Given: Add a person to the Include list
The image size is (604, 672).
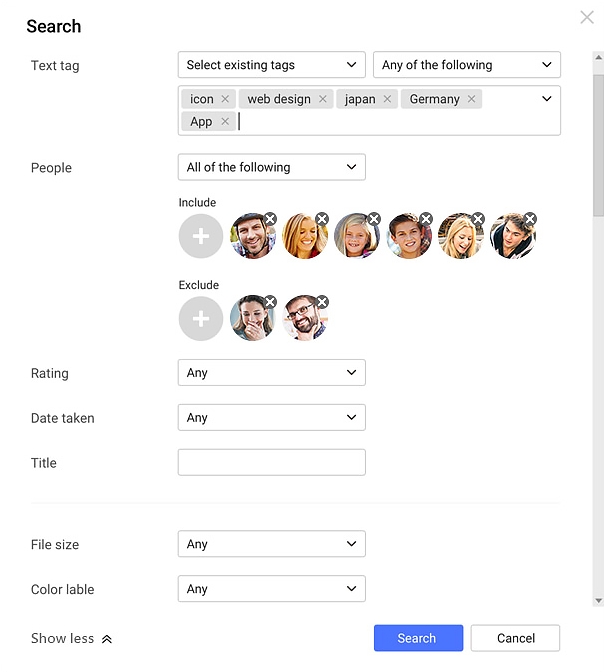Looking at the screenshot, I should pyautogui.click(x=201, y=236).
